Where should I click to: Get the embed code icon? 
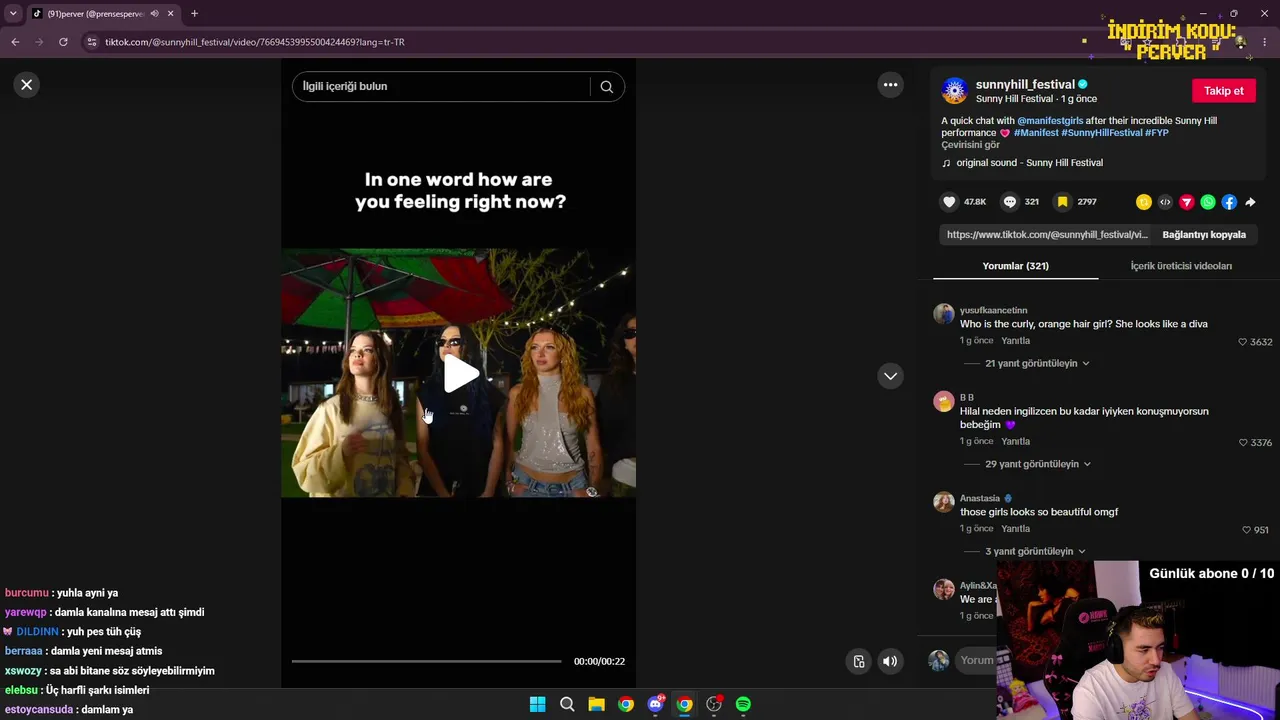1165,202
